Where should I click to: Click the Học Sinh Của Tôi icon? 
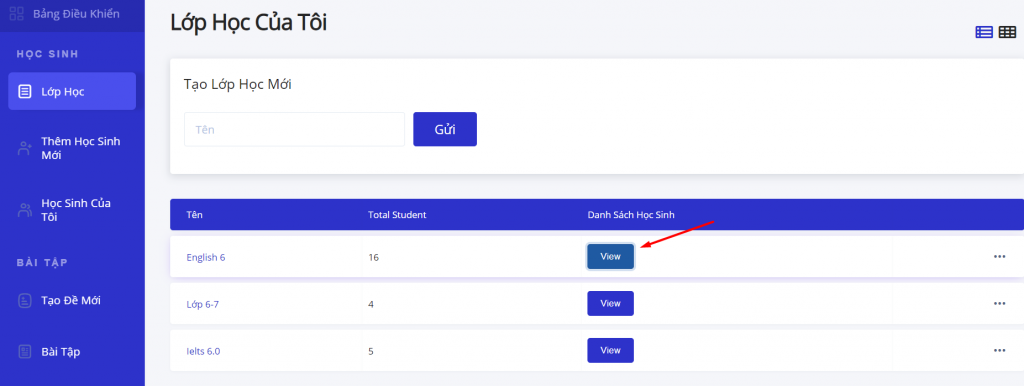[25, 210]
